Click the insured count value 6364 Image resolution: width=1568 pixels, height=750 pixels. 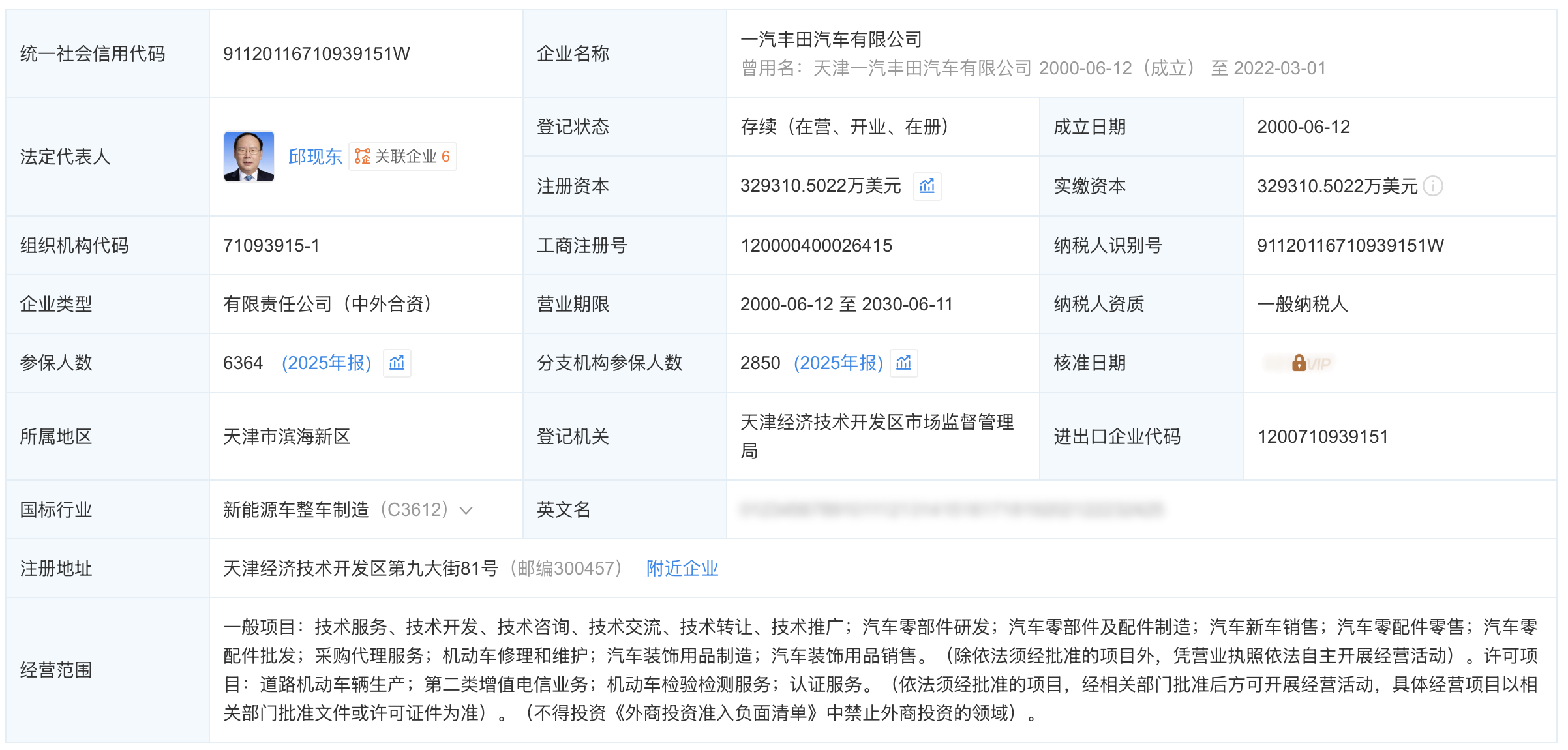[x=243, y=363]
